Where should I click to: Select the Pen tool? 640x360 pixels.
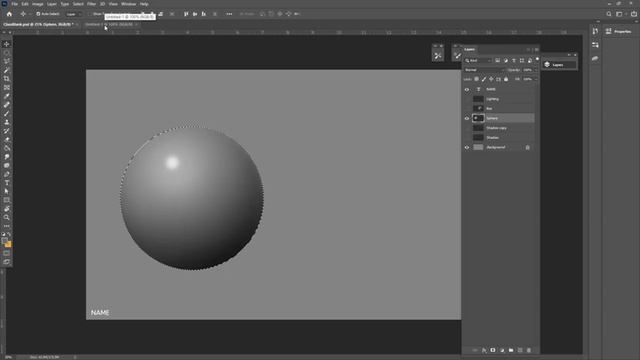click(x=7, y=174)
